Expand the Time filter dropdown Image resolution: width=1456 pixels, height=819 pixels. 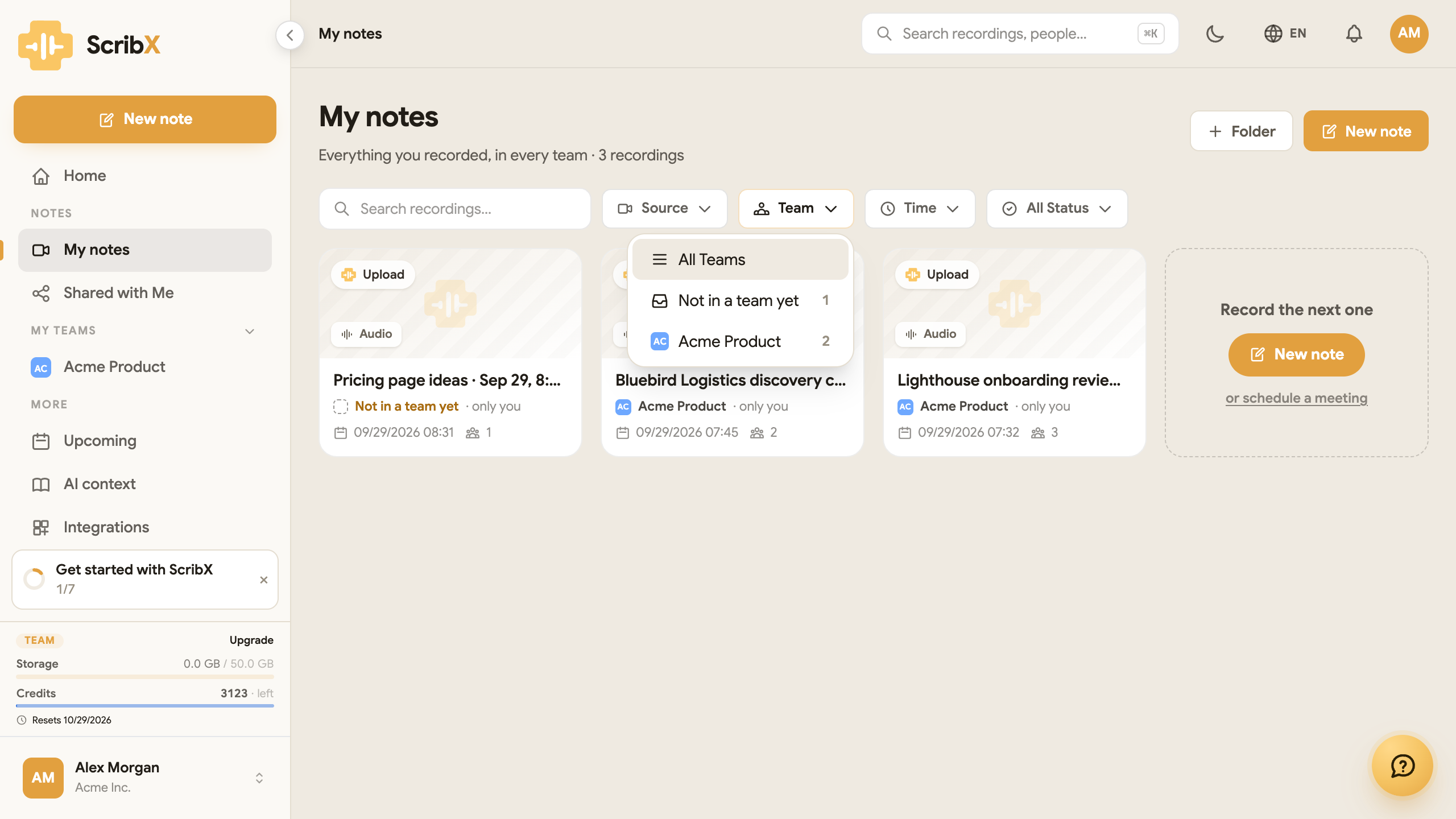(920, 209)
